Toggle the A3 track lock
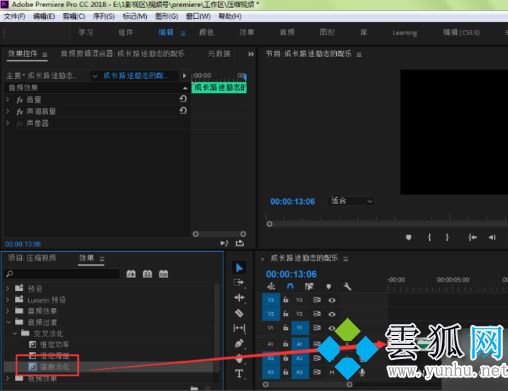508x391 pixels. point(286,372)
